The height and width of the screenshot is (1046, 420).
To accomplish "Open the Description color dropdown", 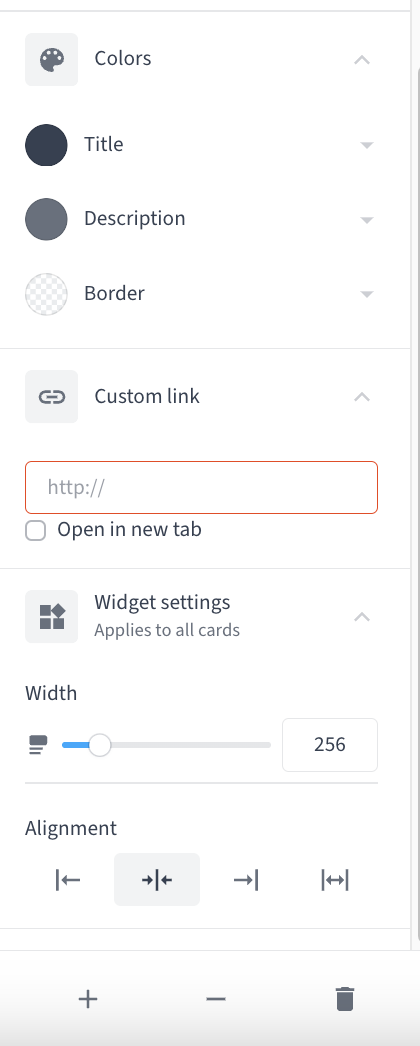I will pyautogui.click(x=366, y=219).
